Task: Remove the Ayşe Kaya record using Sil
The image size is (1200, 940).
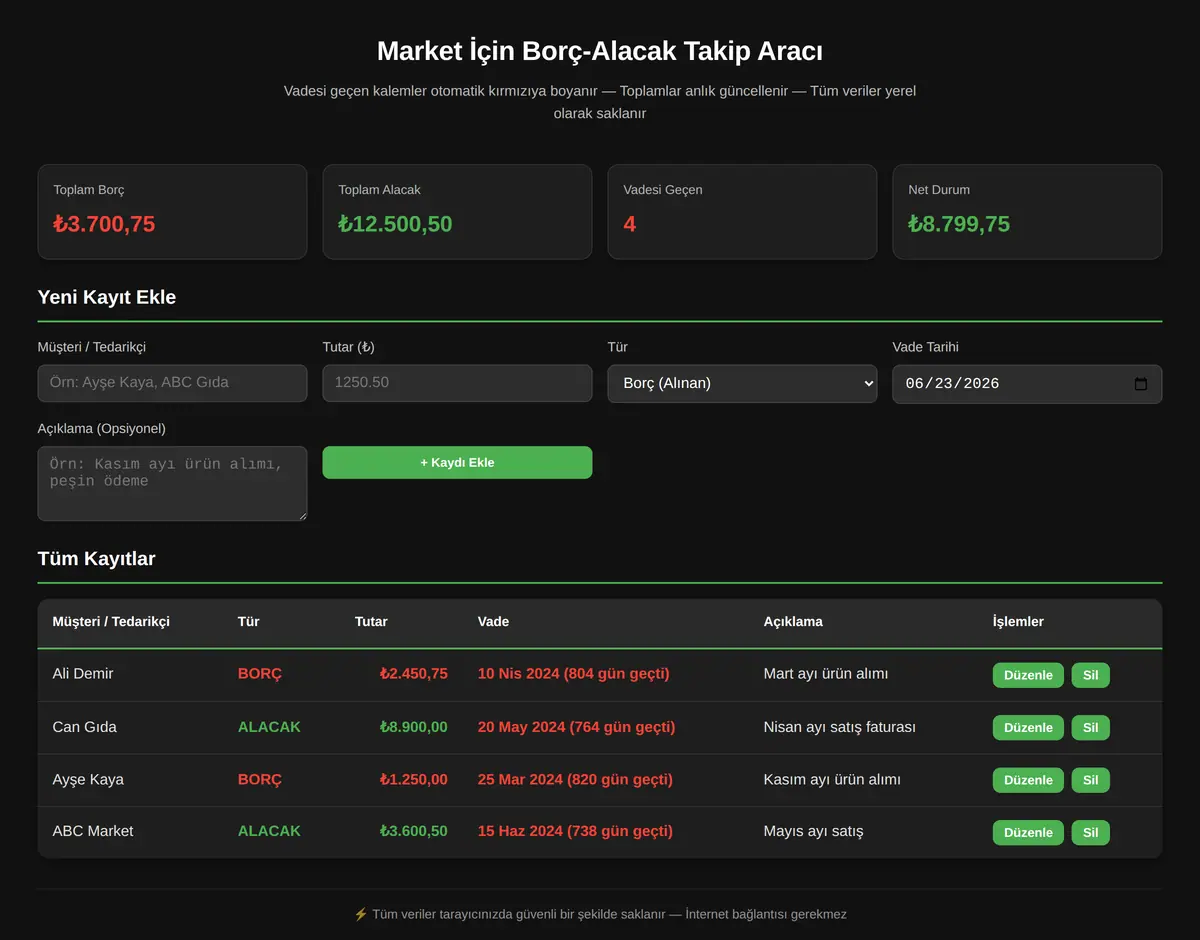Action: pos(1090,780)
